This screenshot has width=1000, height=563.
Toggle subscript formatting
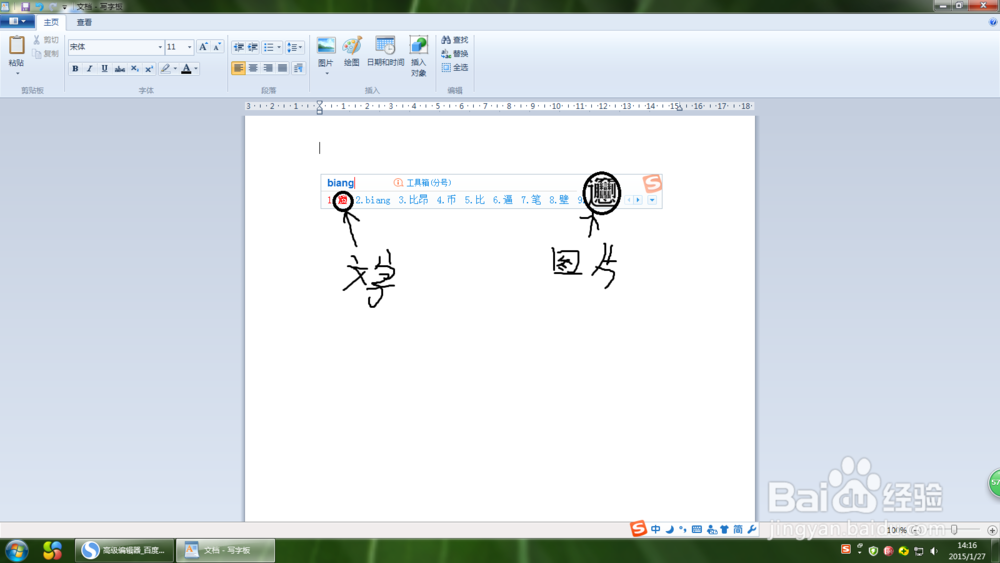(x=134, y=68)
